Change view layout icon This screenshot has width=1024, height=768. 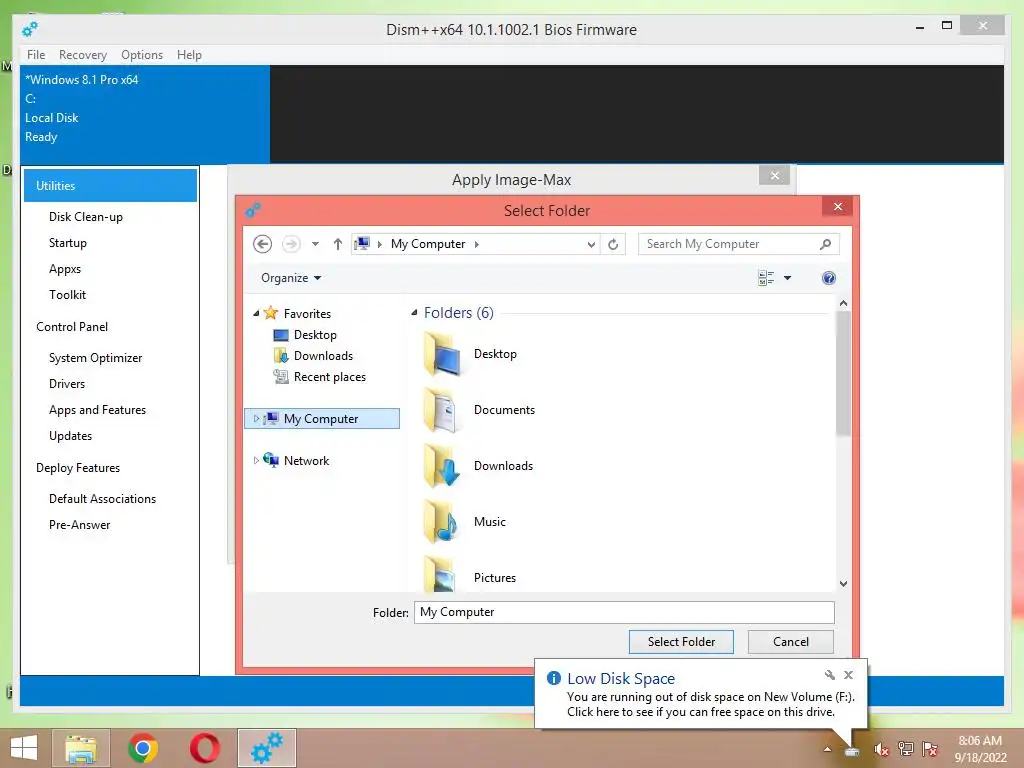click(x=766, y=278)
